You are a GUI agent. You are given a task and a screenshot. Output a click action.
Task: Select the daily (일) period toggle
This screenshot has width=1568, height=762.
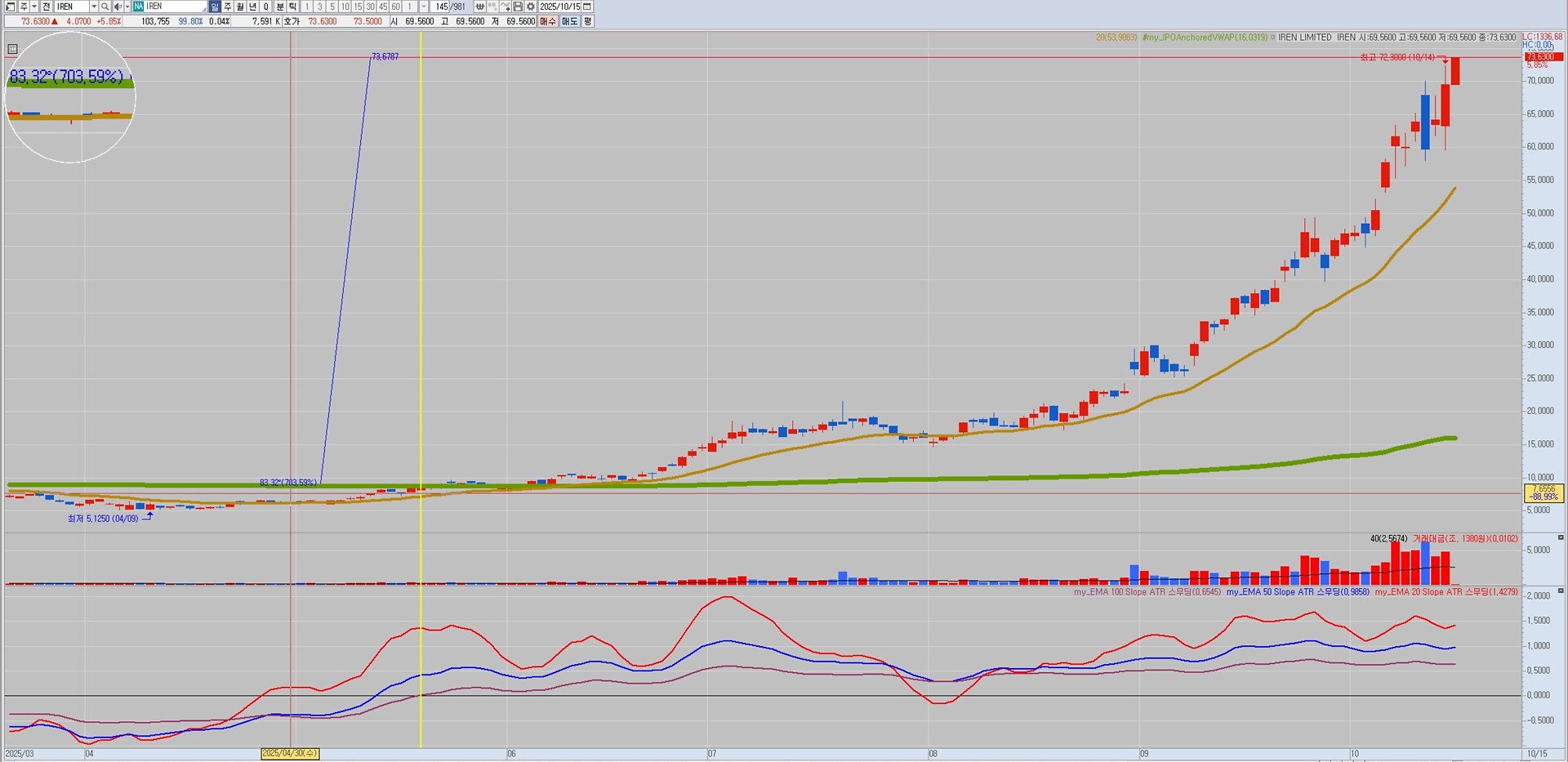point(215,7)
